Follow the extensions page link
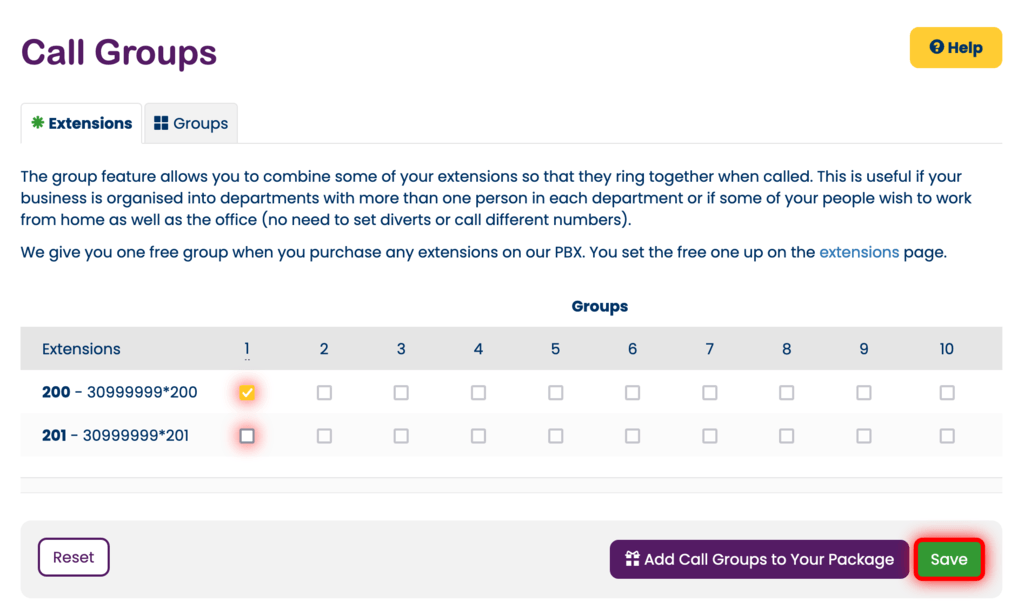 tap(858, 252)
